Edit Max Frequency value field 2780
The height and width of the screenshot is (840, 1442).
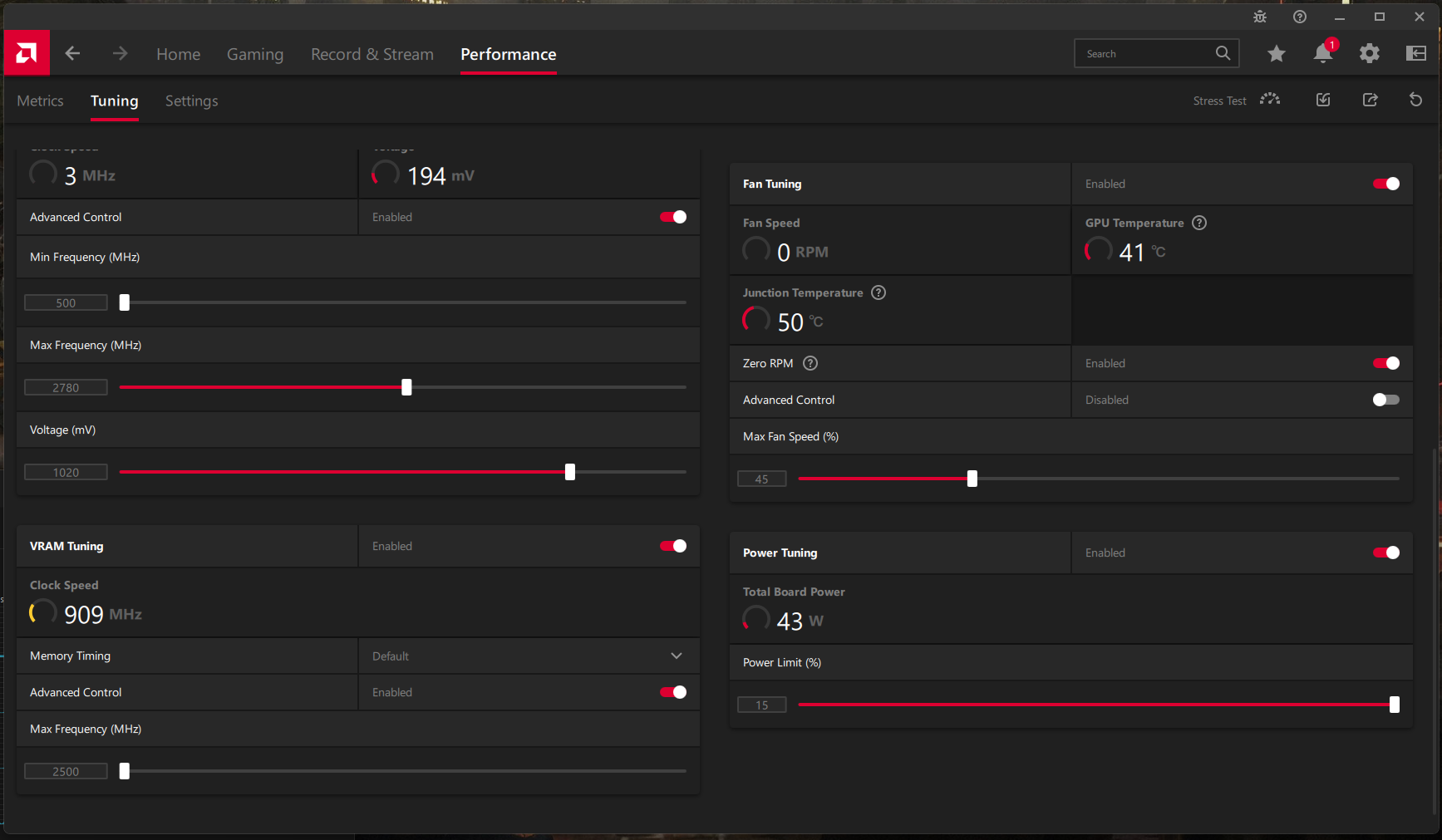[66, 387]
